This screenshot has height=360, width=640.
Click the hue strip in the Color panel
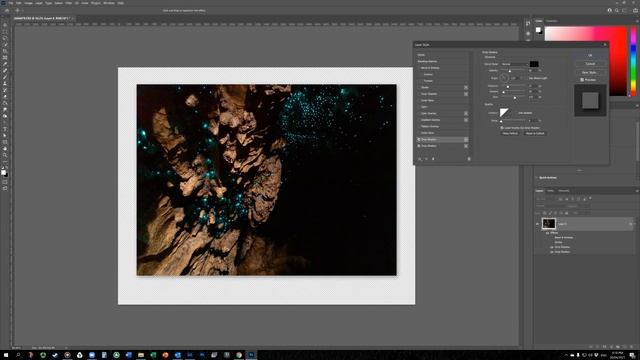click(x=633, y=61)
